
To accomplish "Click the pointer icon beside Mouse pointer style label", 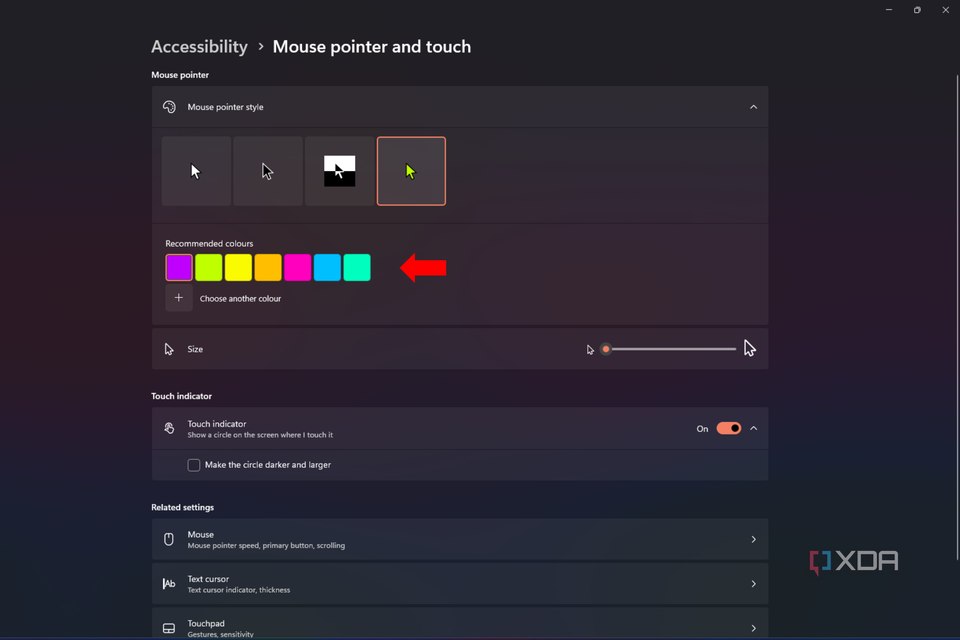I will pyautogui.click(x=169, y=107).
